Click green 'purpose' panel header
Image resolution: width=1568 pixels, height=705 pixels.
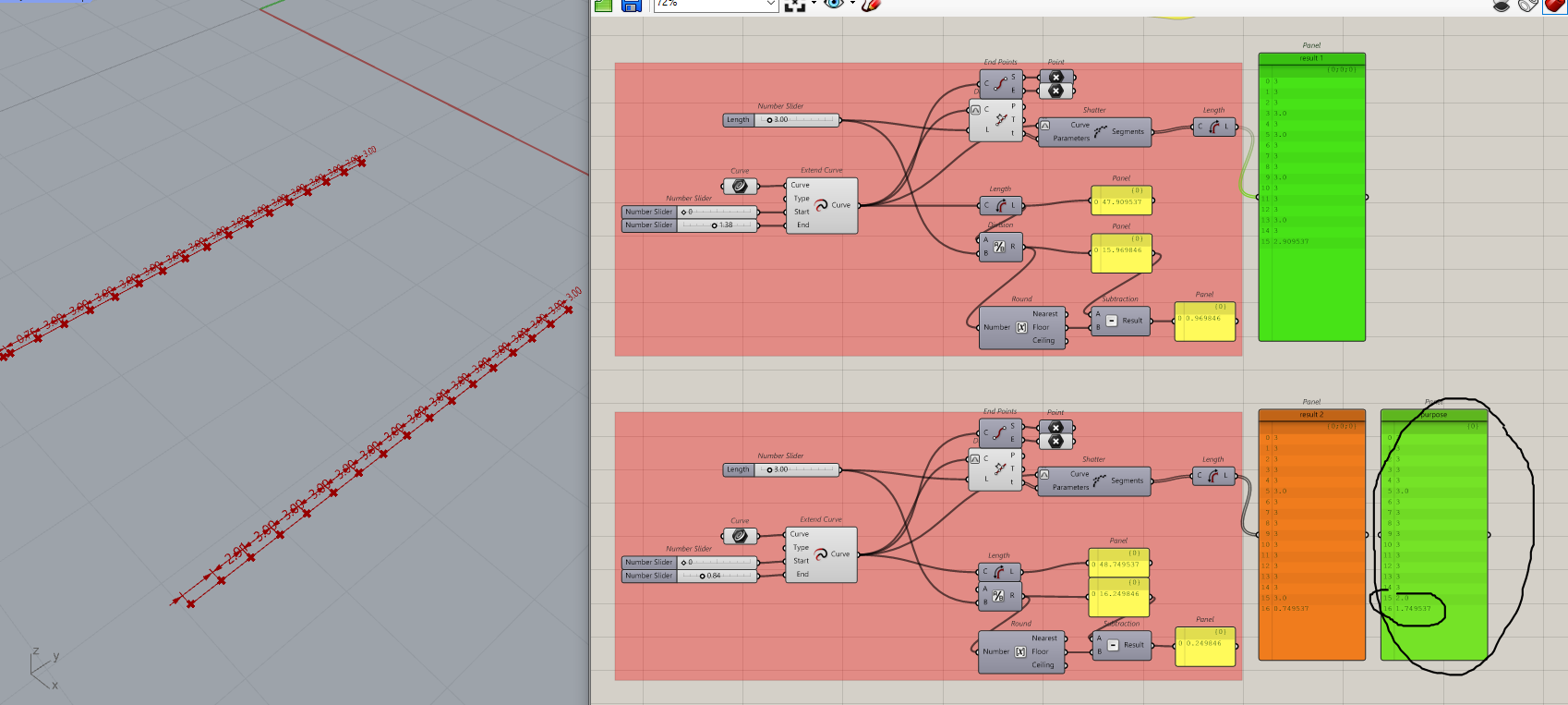coord(1434,415)
